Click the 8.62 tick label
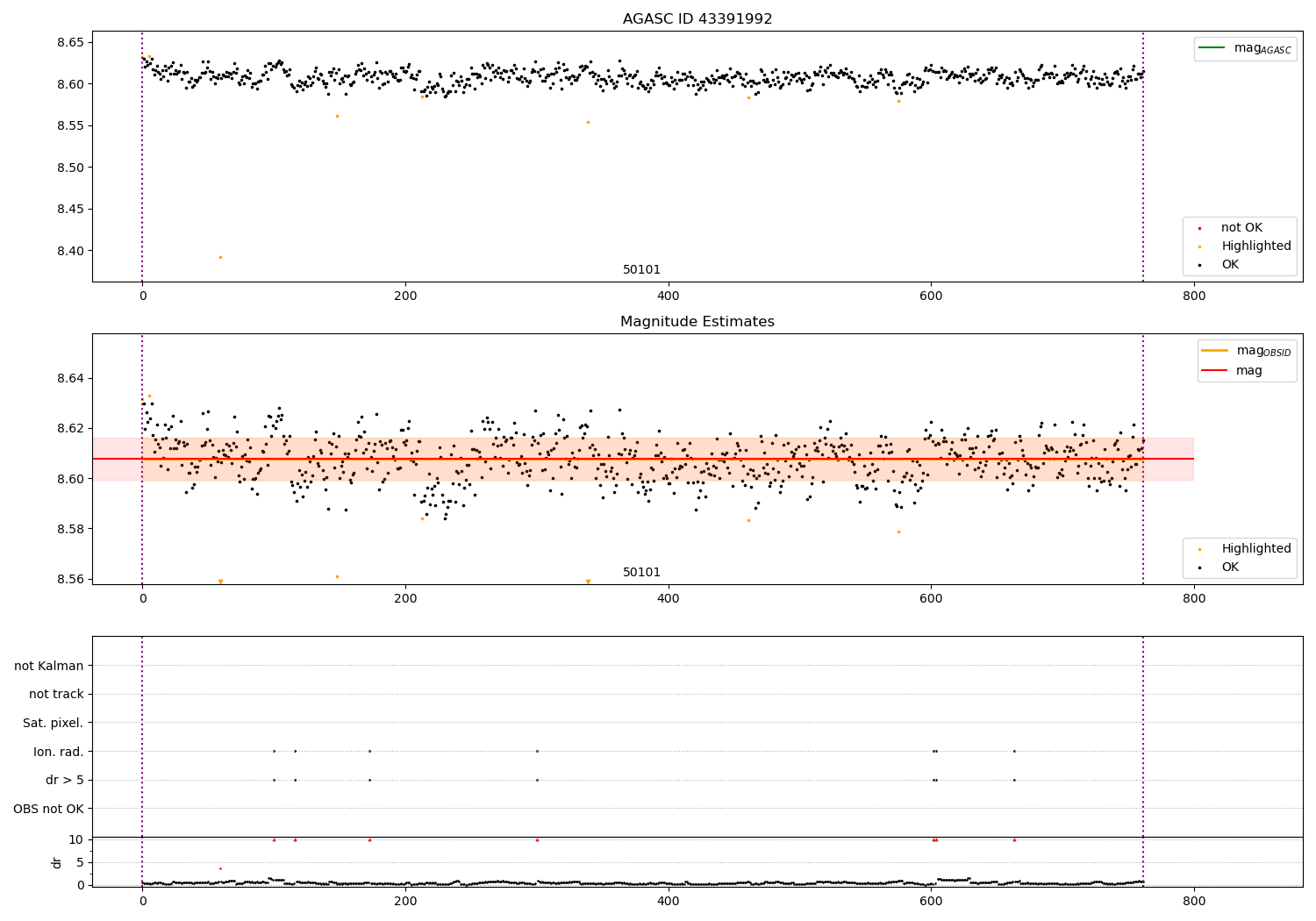This screenshot has width=1316, height=921. click(70, 428)
